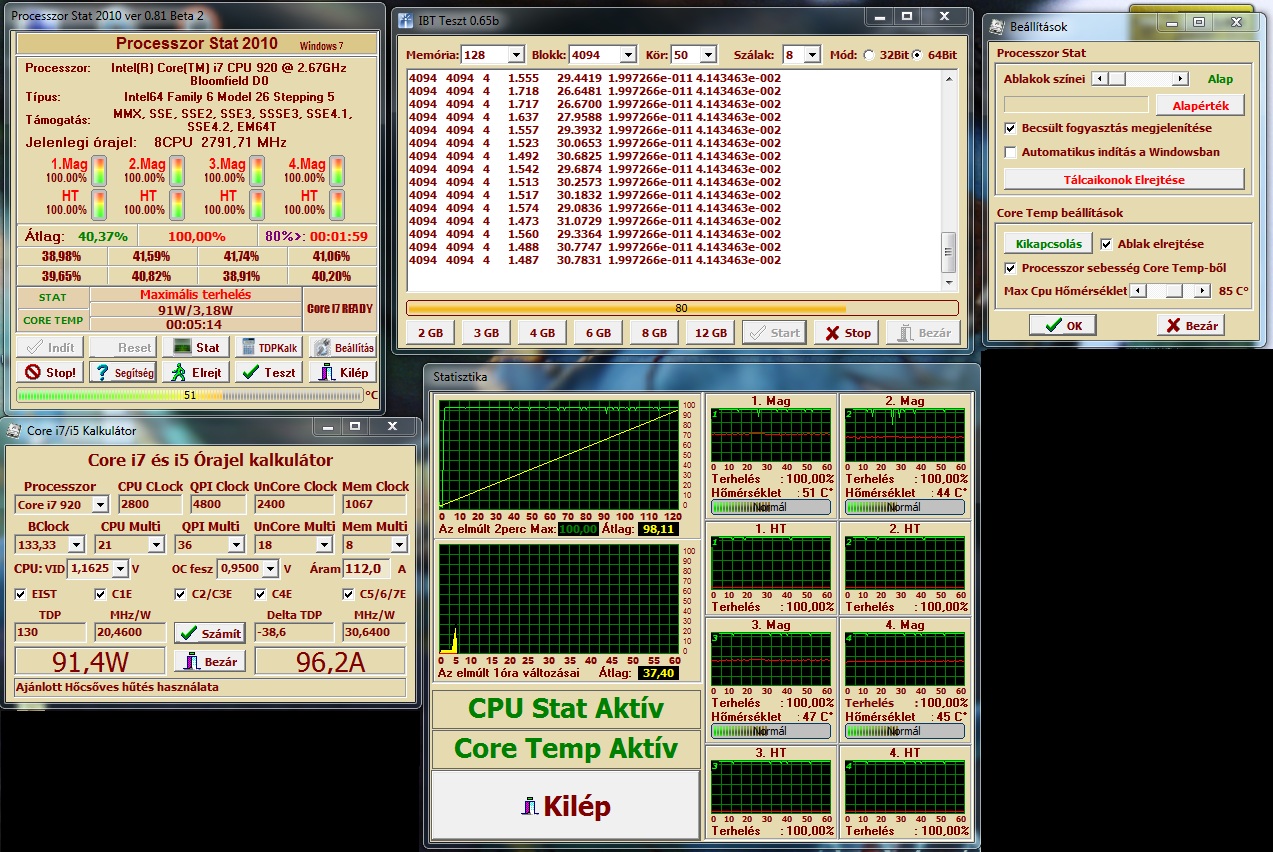This screenshot has height=852, width=1273.
Task: Click the Kikapcsolás button in Beállítások
Action: [1048, 244]
